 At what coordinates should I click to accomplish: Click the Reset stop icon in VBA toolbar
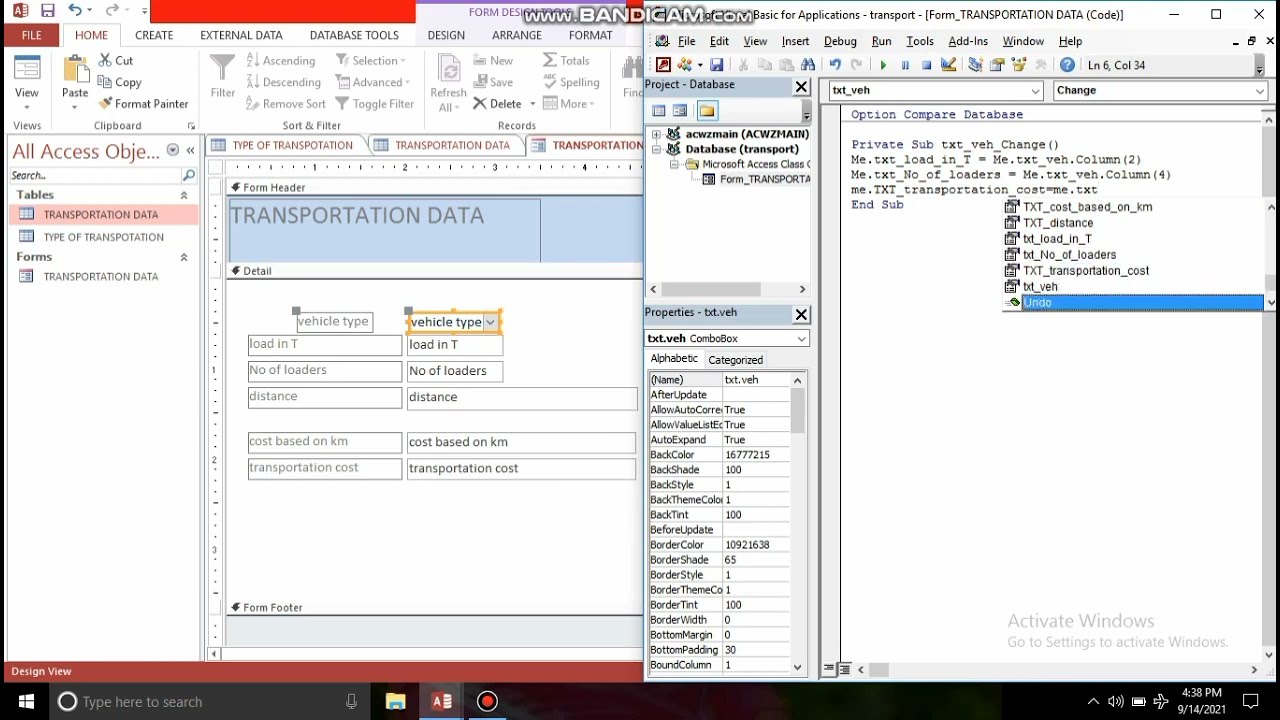point(927,65)
